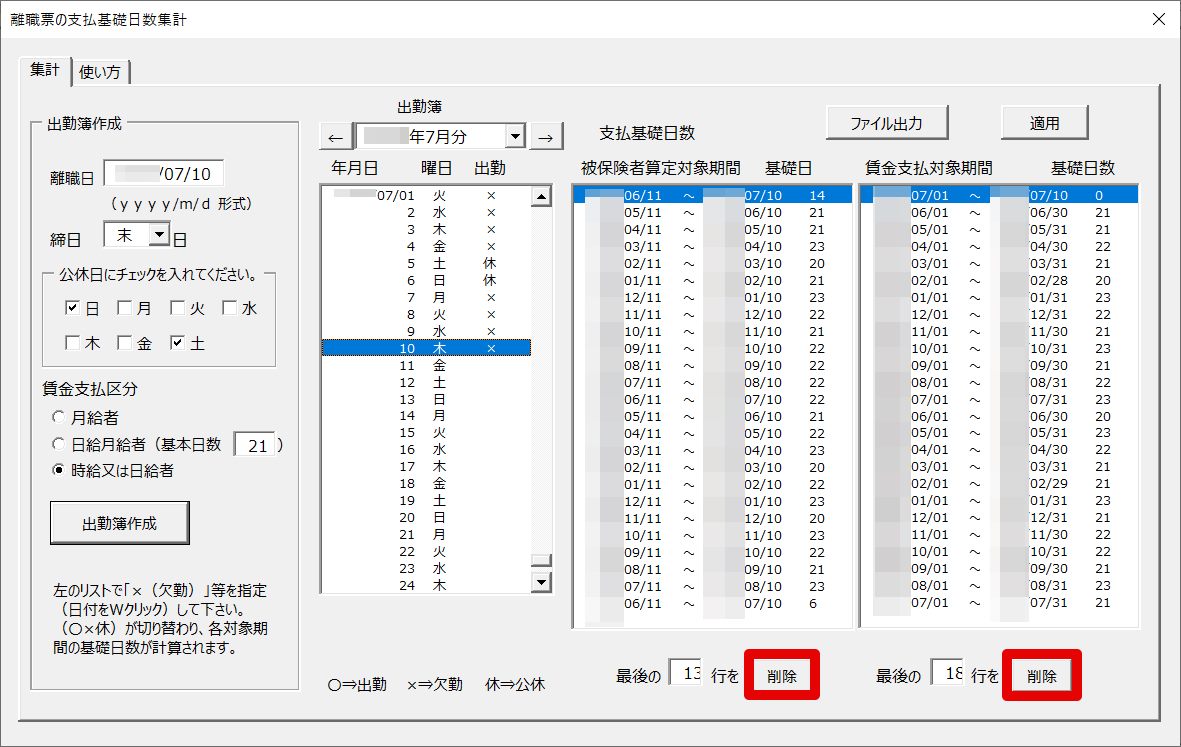
Task: Toggle the 金 (Friday) holiday checkbox
Action: point(124,343)
